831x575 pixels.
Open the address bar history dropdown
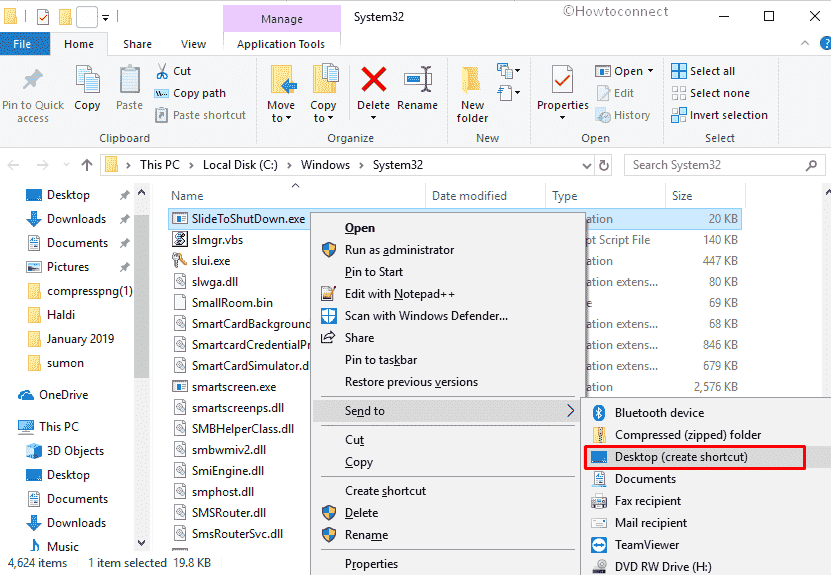coord(587,165)
